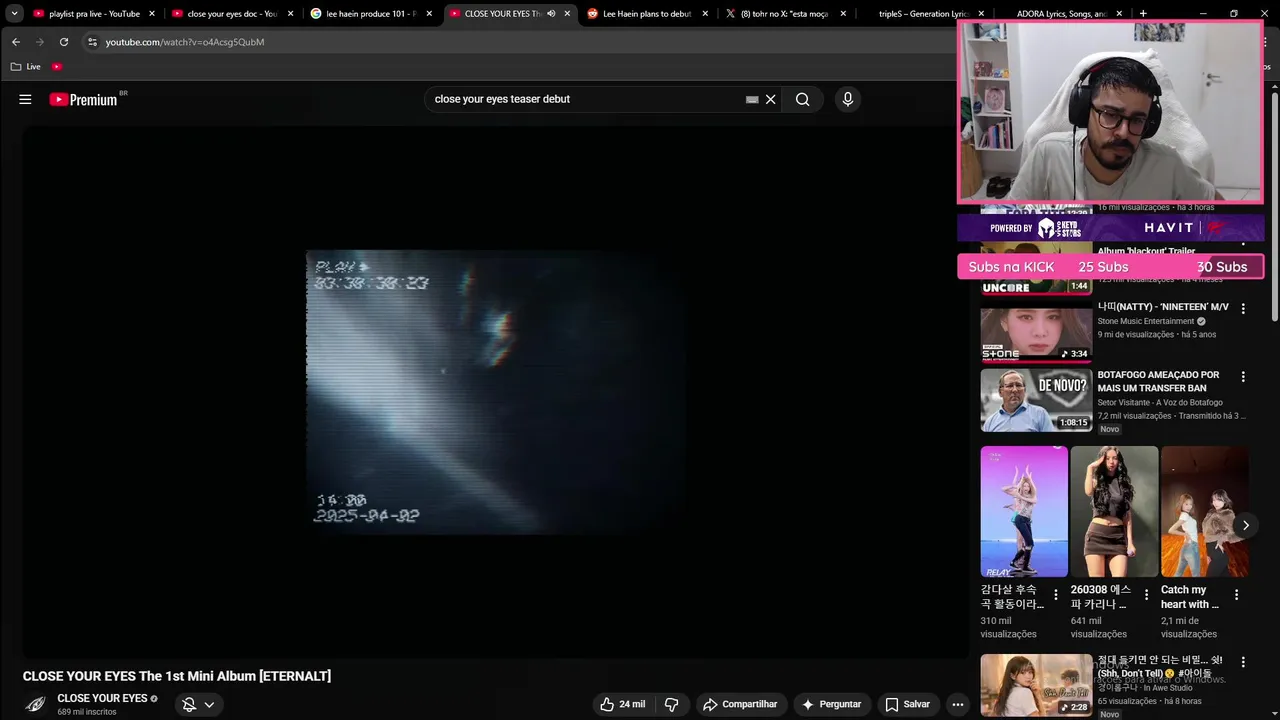Open options menu for the '감다살 후속곡' short
The height and width of the screenshot is (720, 1280).
click(1056, 595)
